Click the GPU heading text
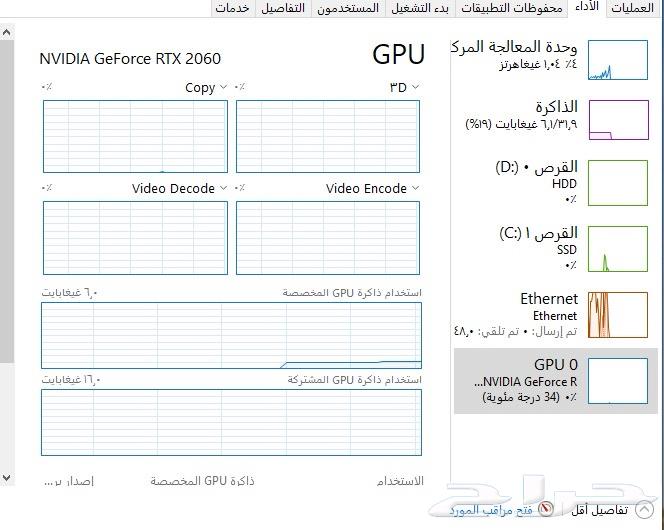 click(x=398, y=54)
